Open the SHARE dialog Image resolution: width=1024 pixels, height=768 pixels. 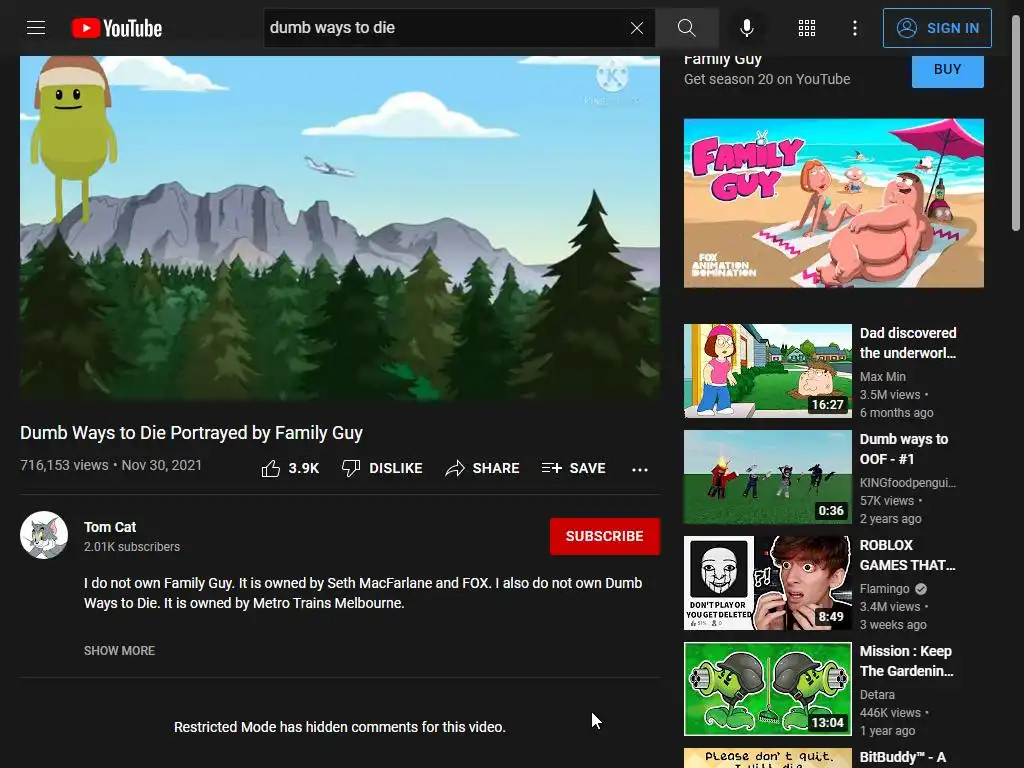point(482,468)
